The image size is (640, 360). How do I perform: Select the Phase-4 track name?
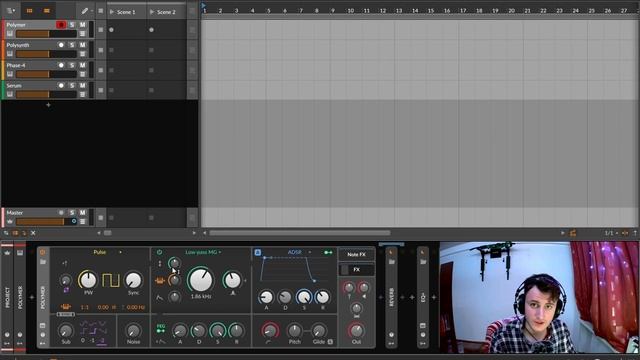(16, 65)
